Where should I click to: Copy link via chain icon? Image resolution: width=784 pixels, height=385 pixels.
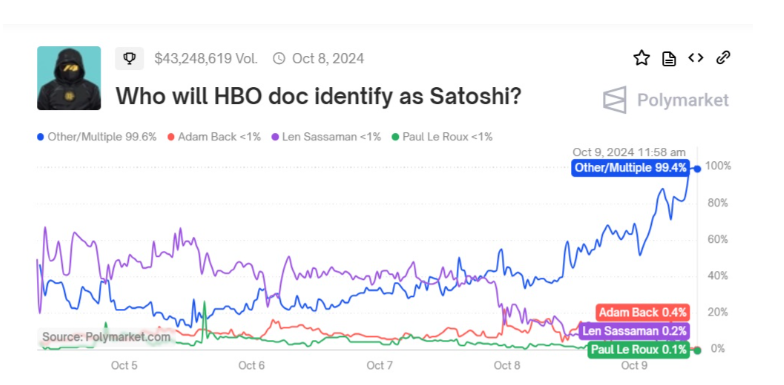click(x=723, y=58)
